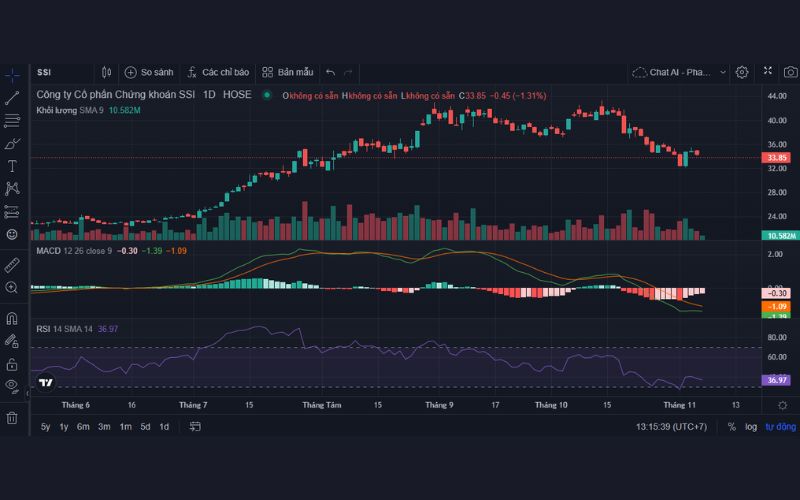Click the SSI symbol search field

(60, 72)
